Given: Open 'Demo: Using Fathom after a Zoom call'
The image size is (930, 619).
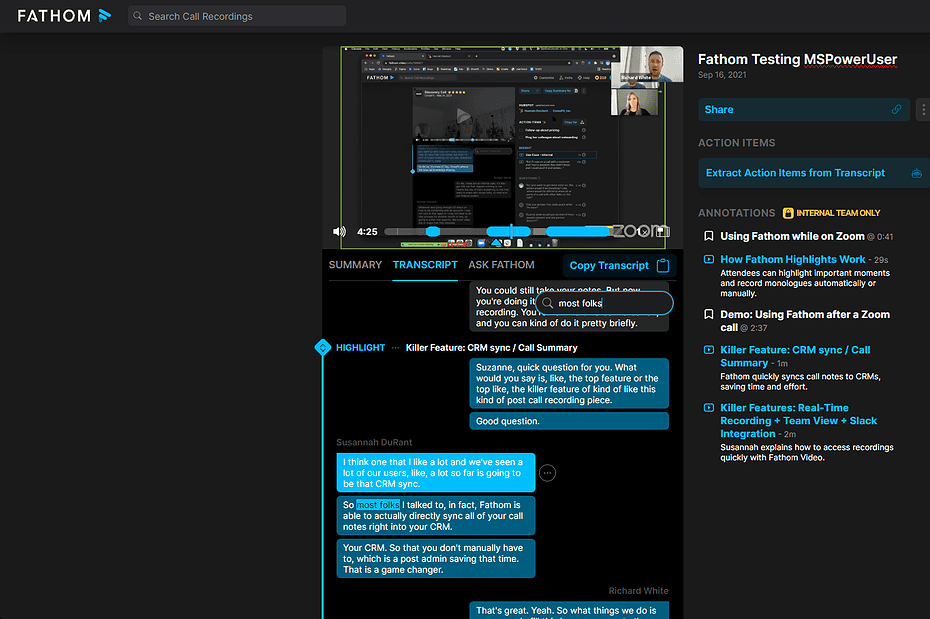Looking at the screenshot, I should pos(805,321).
